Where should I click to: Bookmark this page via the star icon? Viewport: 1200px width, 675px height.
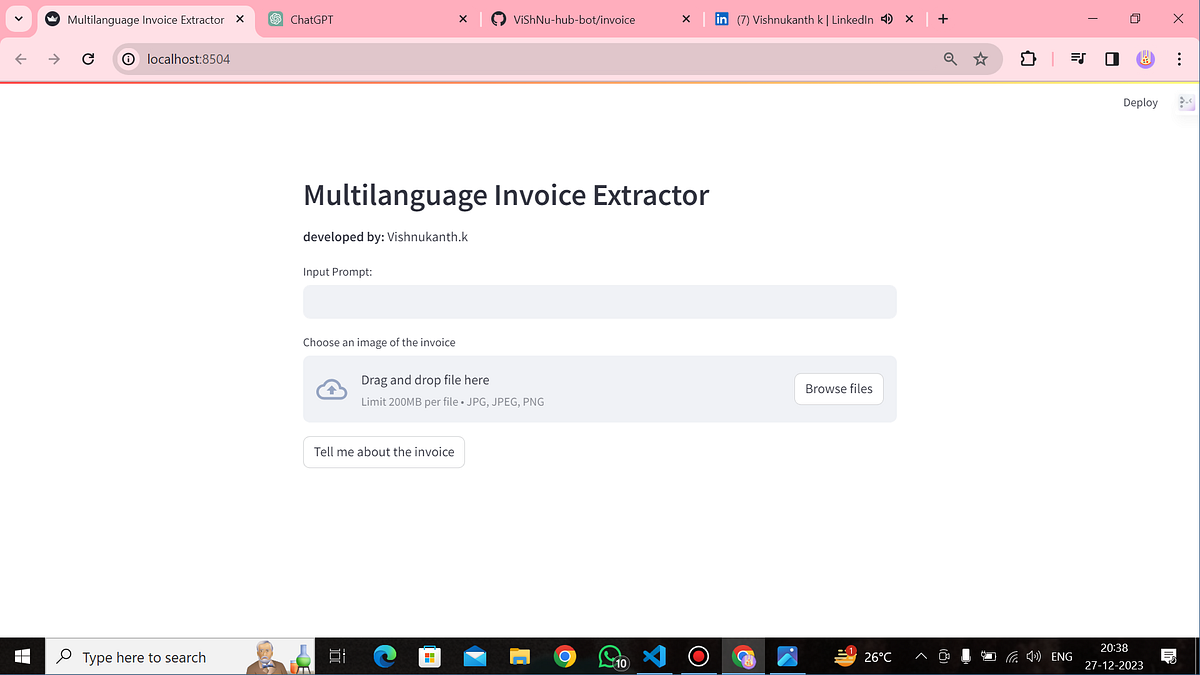point(981,59)
